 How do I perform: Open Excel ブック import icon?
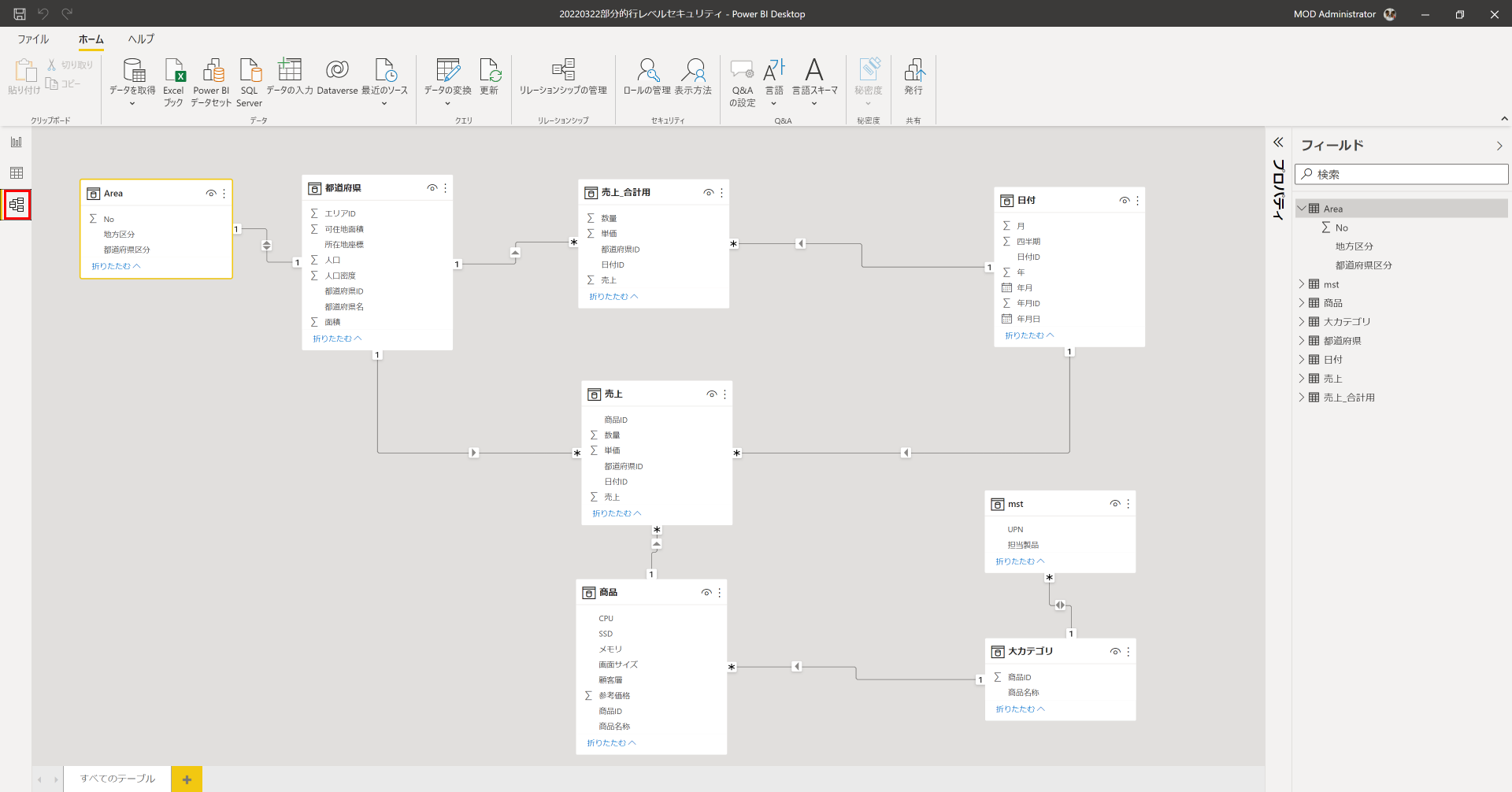click(x=174, y=72)
